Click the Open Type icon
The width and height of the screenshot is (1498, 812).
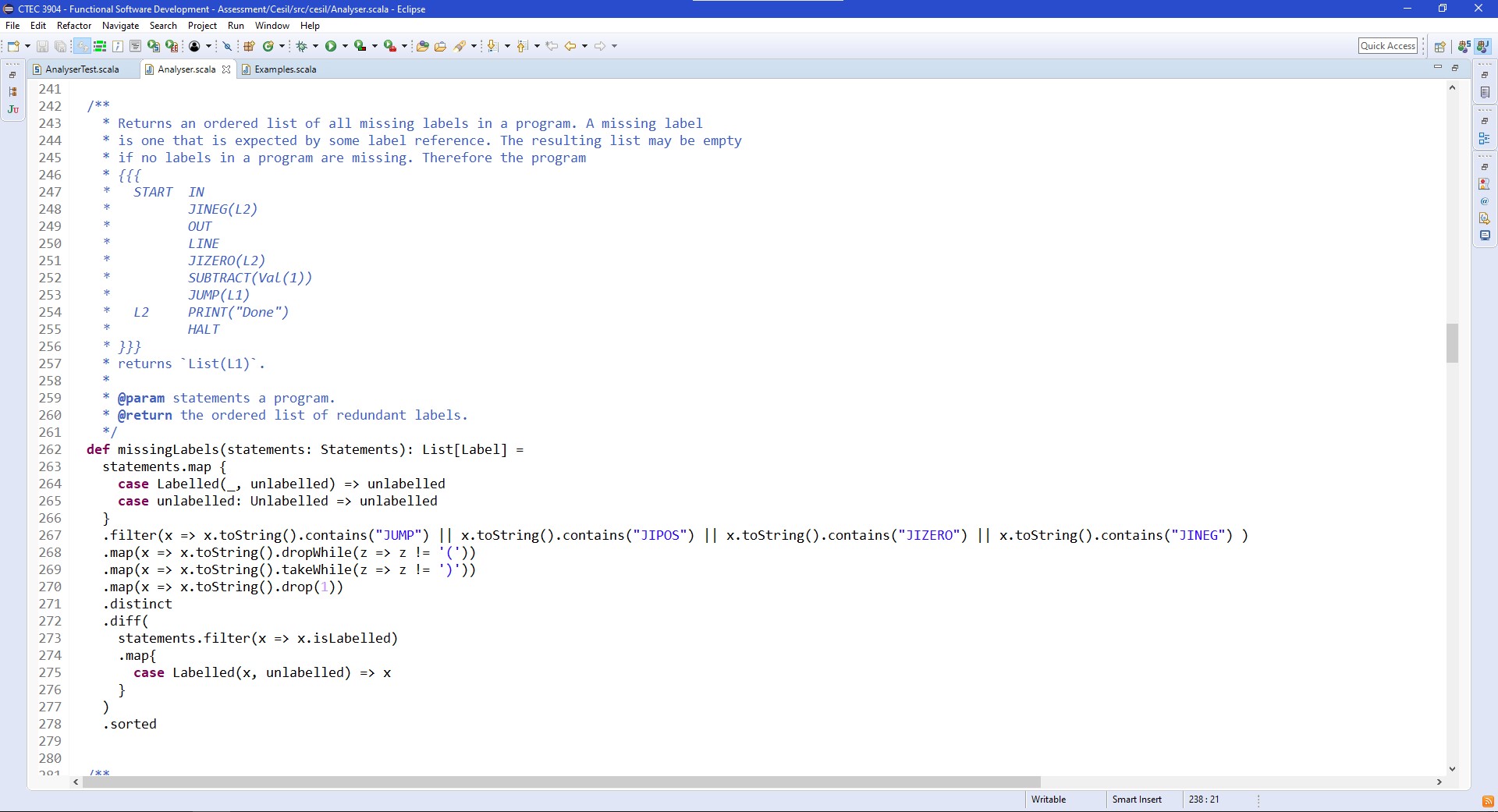tap(422, 46)
